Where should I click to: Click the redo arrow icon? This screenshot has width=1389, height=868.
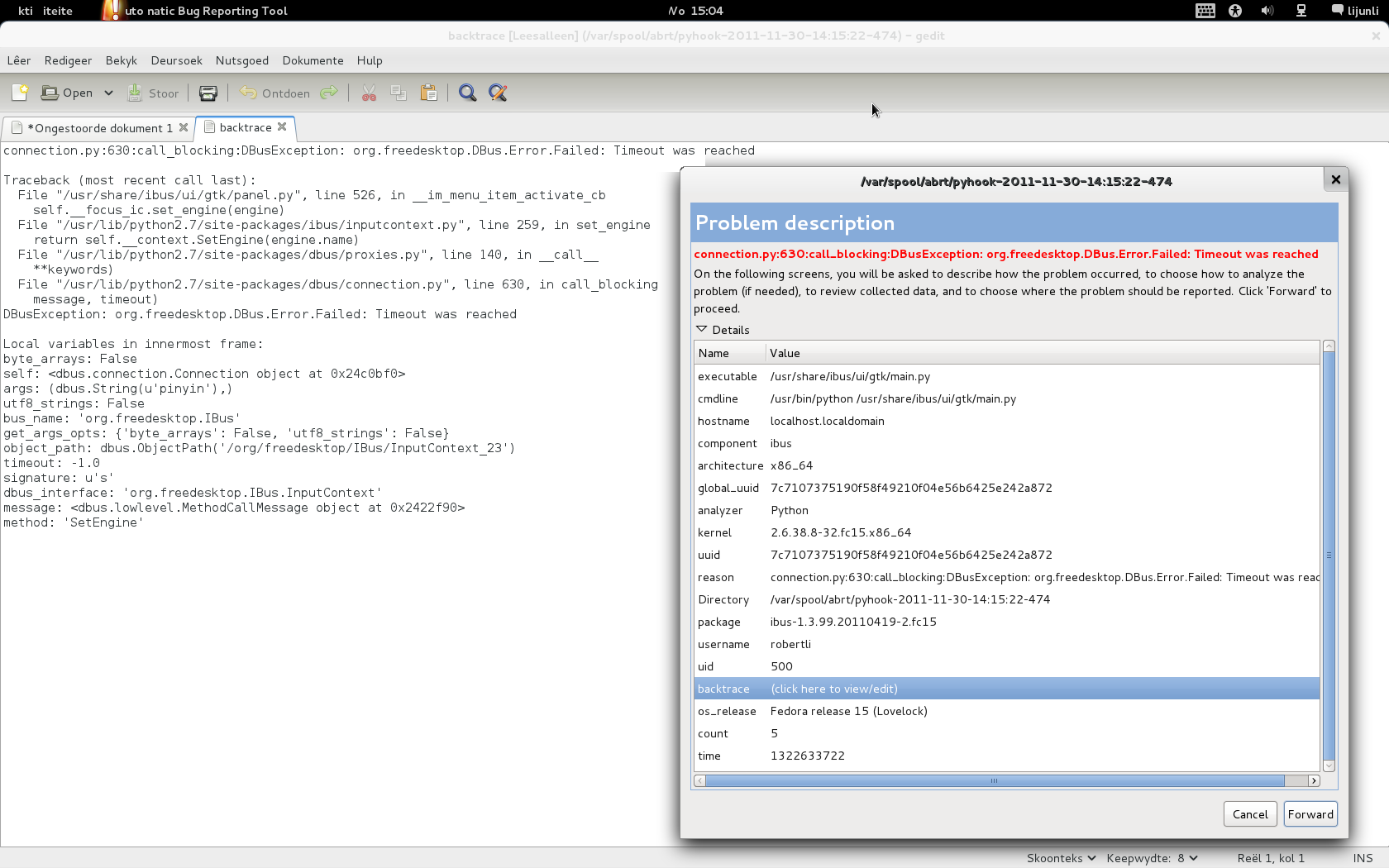(329, 93)
